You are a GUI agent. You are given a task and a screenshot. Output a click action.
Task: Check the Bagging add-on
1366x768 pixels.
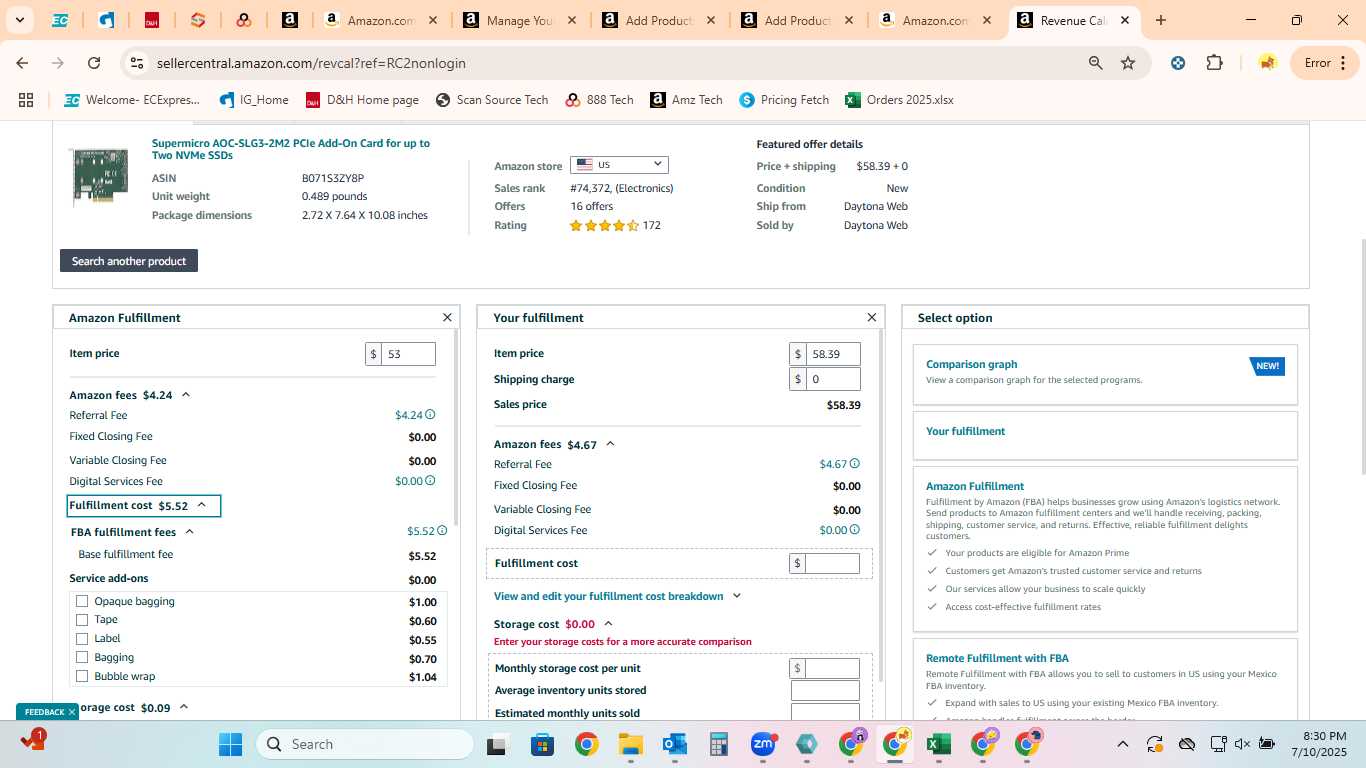82,657
